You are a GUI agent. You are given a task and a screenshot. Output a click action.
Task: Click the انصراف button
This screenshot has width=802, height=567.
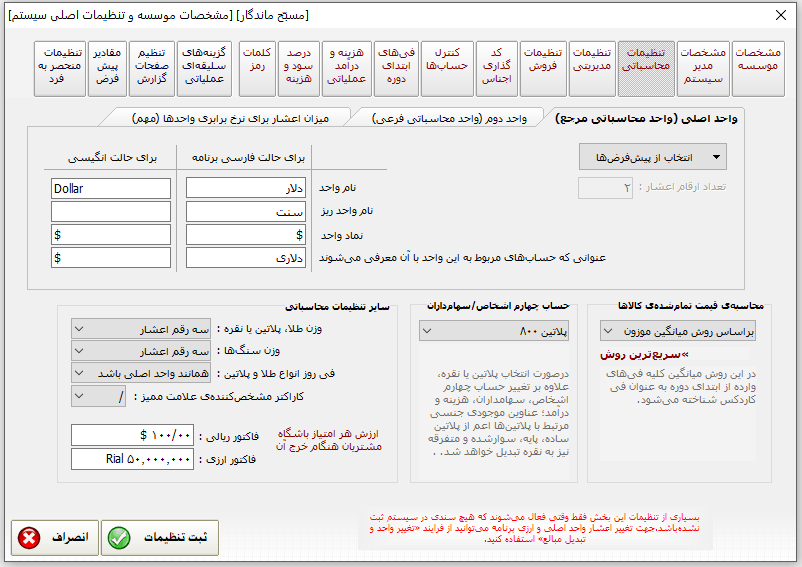pos(55,538)
